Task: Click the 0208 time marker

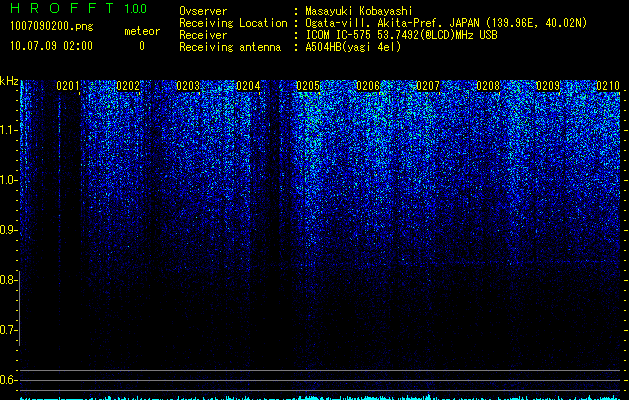Action: (488, 86)
